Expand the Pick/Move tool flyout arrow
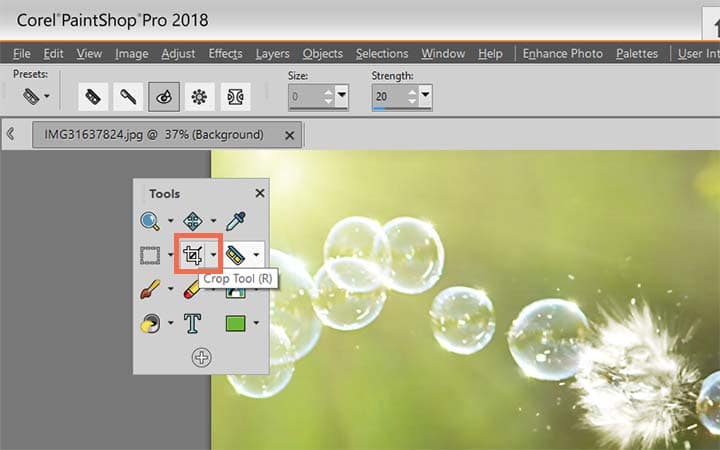Image resolution: width=720 pixels, height=450 pixels. (x=214, y=221)
